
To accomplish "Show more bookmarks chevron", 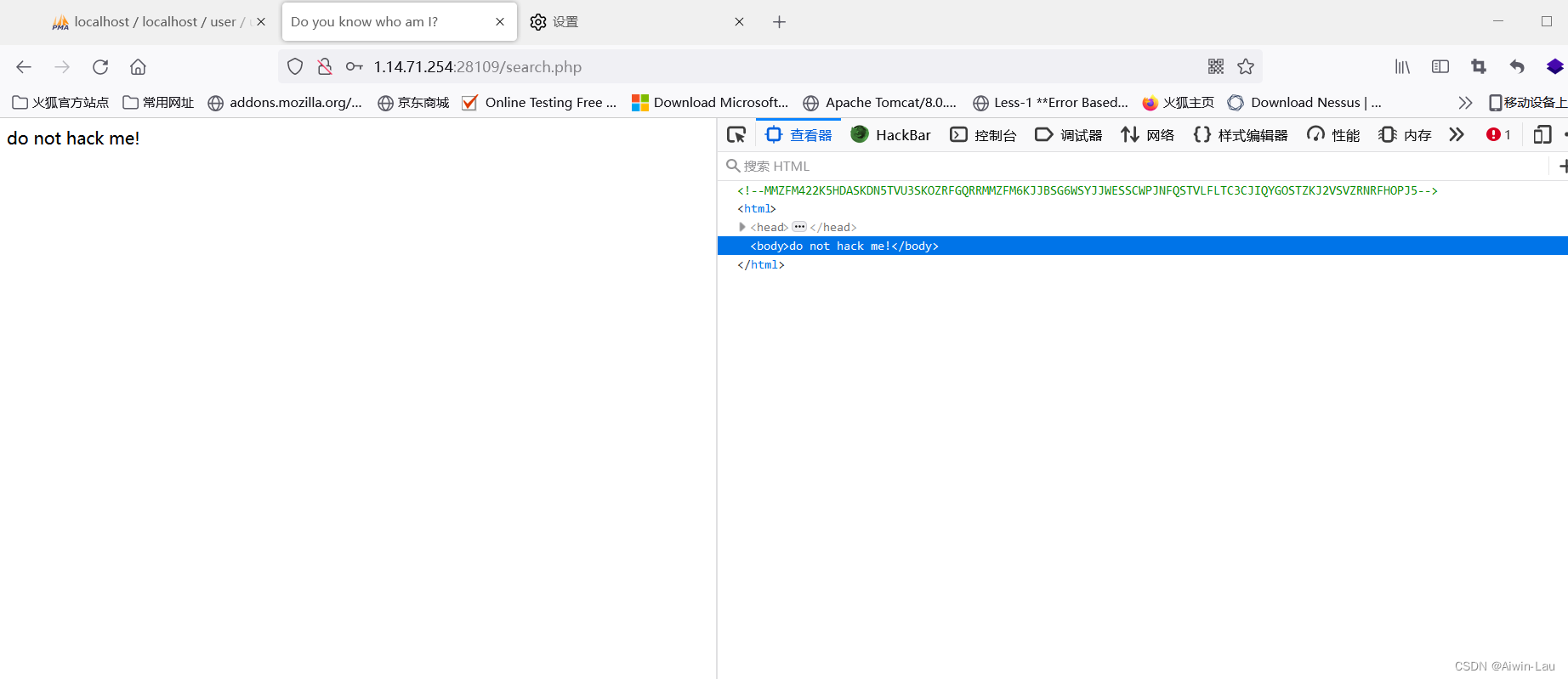I will click(x=1465, y=103).
